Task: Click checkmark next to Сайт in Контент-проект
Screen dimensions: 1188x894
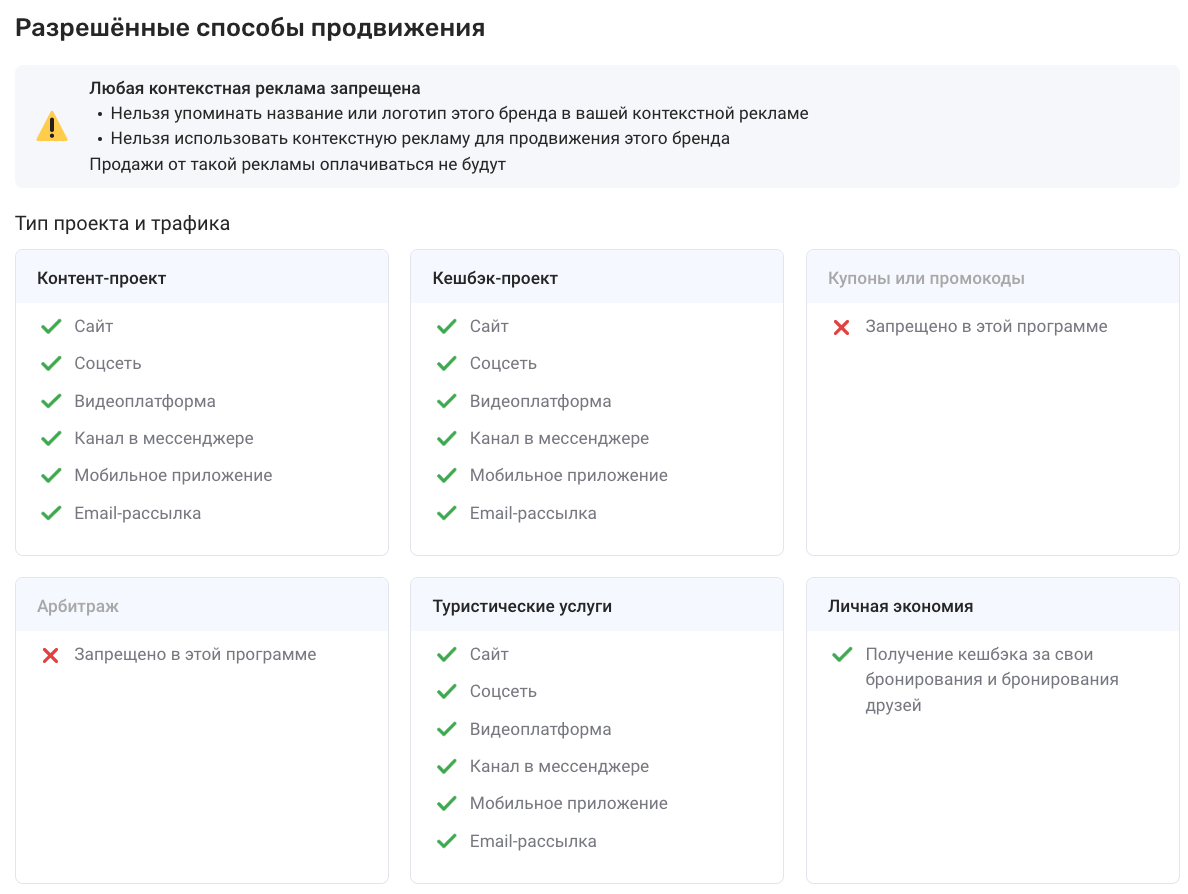Action: [51, 327]
